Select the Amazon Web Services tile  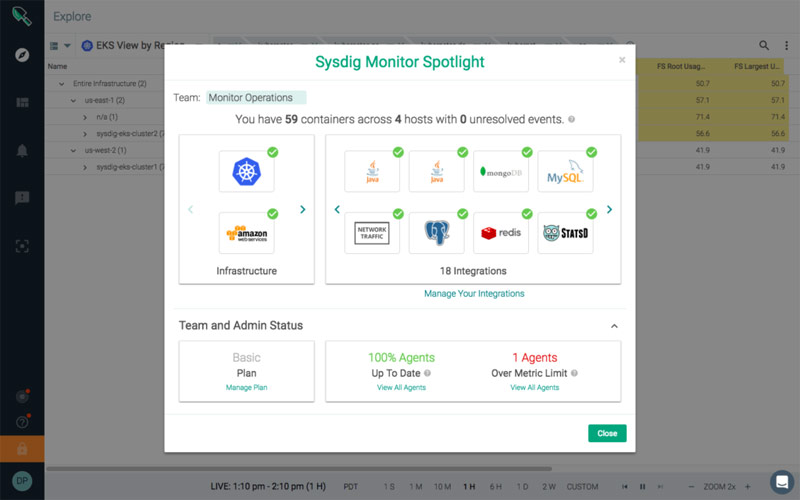click(x=246, y=233)
